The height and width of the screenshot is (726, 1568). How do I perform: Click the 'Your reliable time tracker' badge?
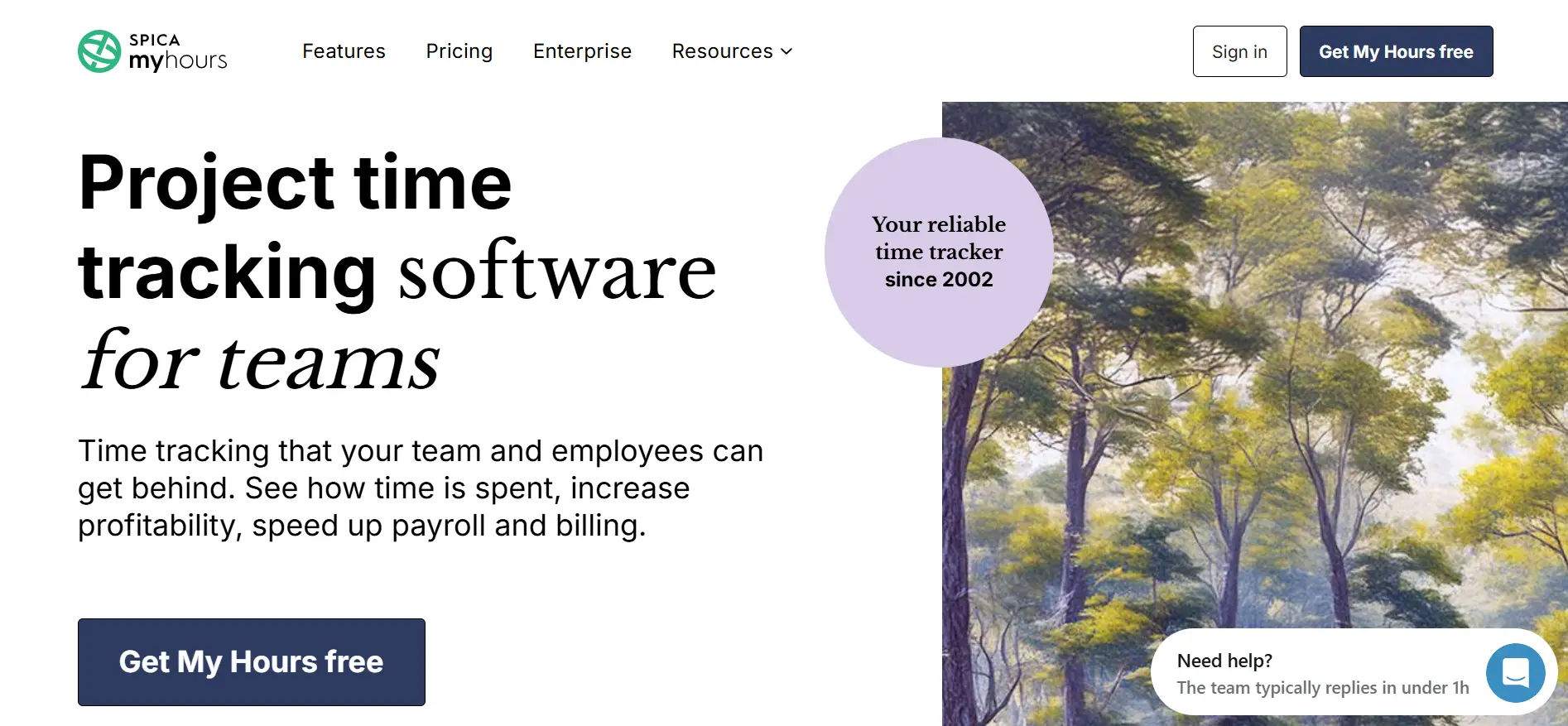(939, 252)
